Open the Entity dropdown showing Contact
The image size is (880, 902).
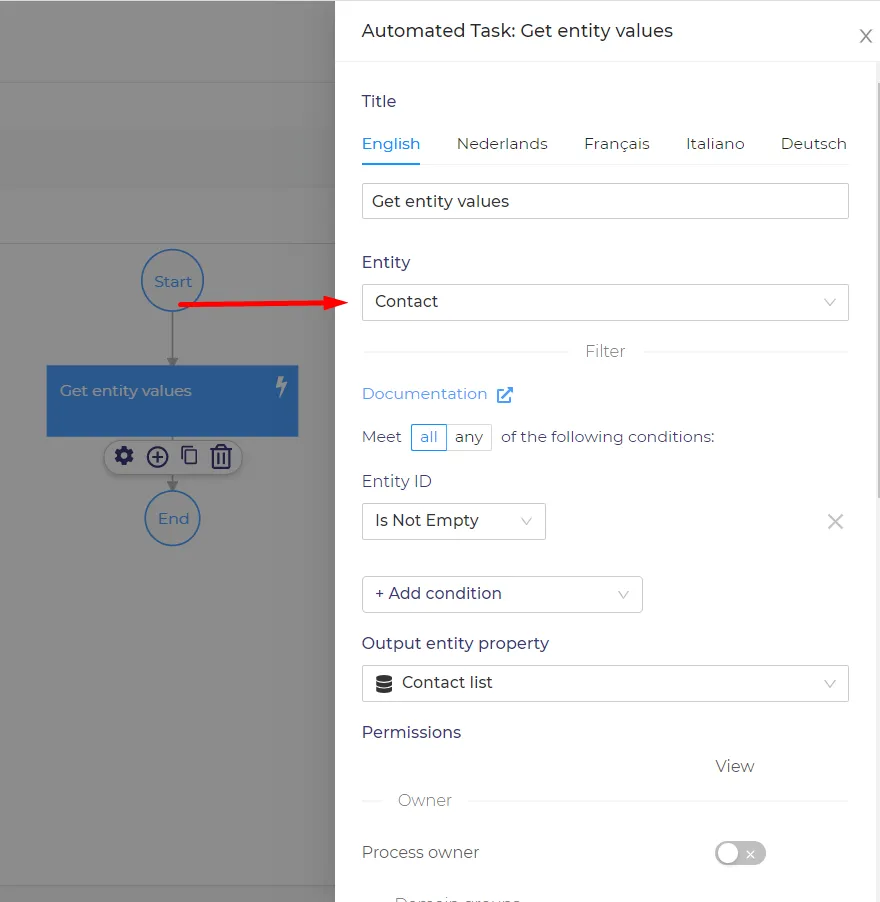tap(605, 302)
